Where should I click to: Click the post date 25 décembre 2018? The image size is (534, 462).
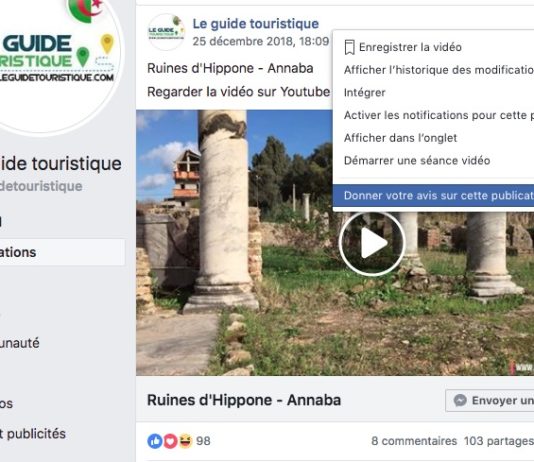tap(261, 41)
